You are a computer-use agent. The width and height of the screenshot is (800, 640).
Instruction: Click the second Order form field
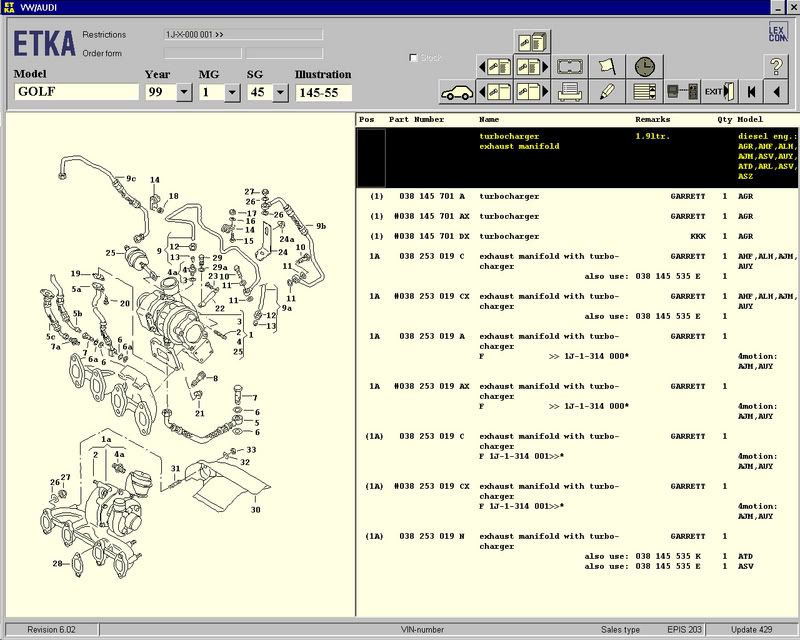[284, 53]
